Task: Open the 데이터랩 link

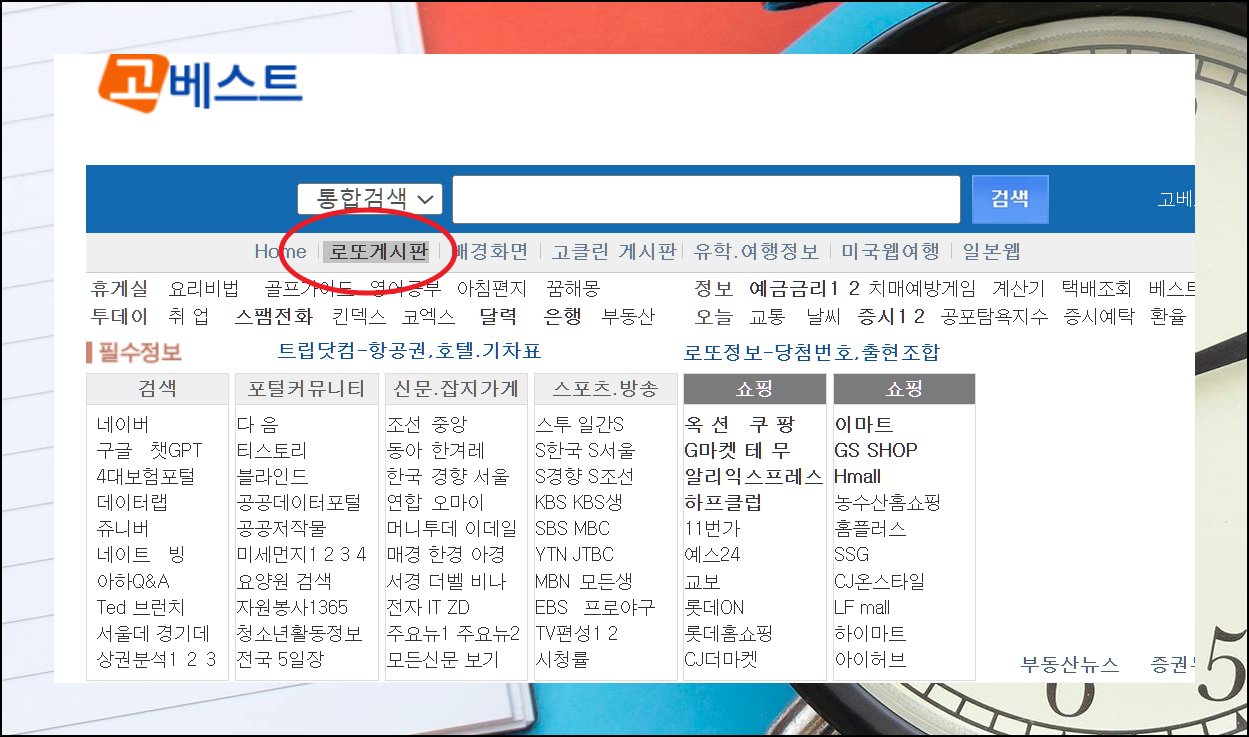Action: click(132, 503)
